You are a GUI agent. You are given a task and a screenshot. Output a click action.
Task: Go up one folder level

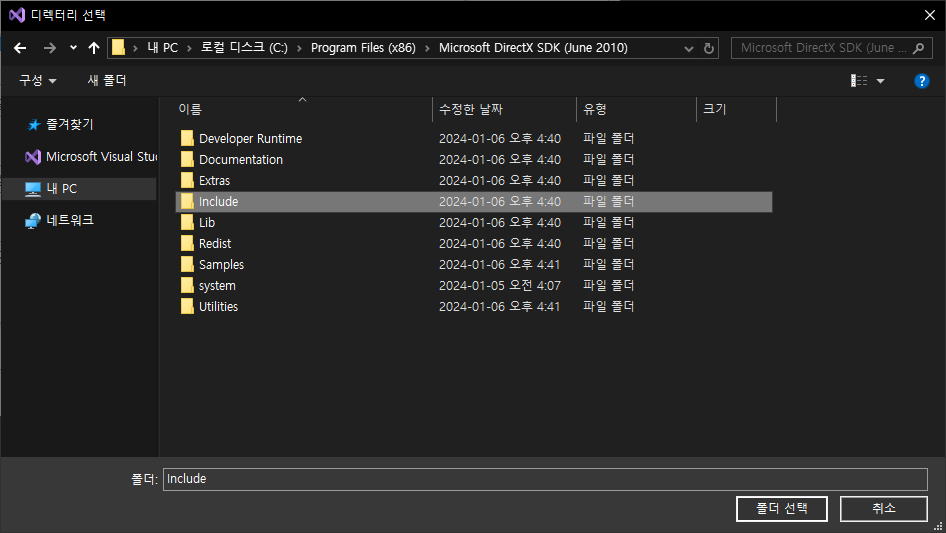[x=94, y=48]
